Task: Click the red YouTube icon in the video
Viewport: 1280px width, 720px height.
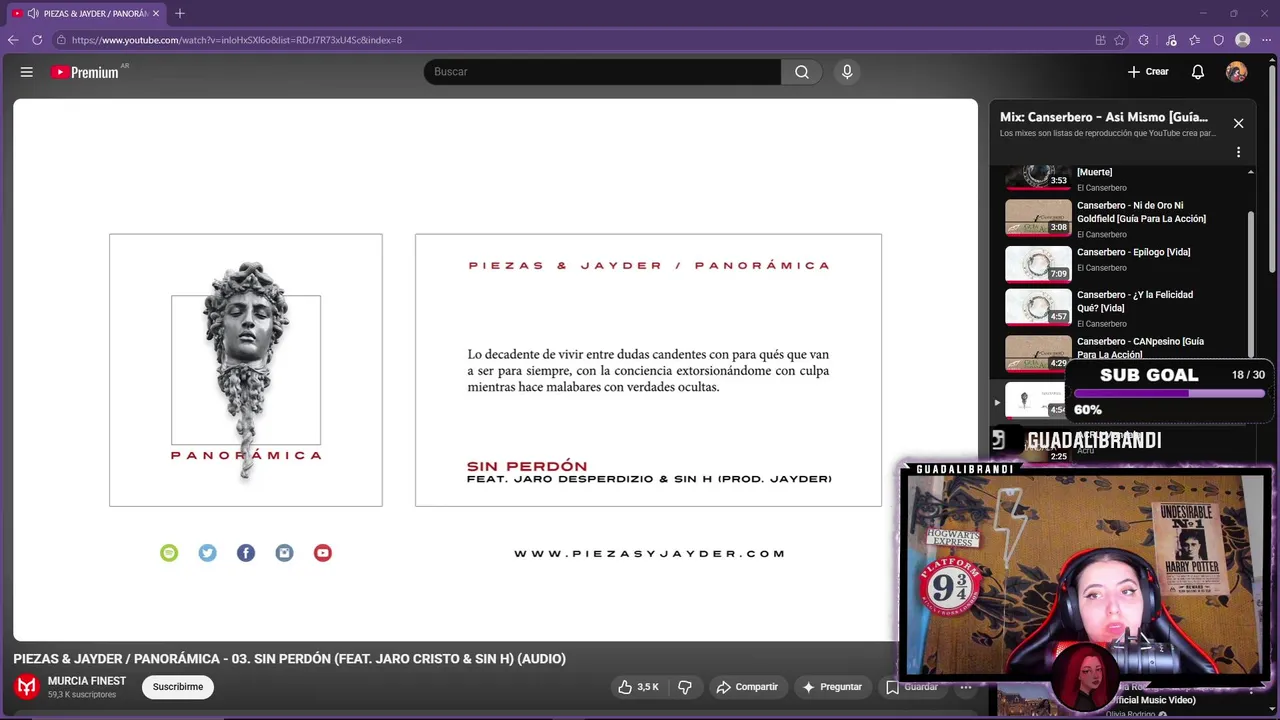Action: coord(322,553)
